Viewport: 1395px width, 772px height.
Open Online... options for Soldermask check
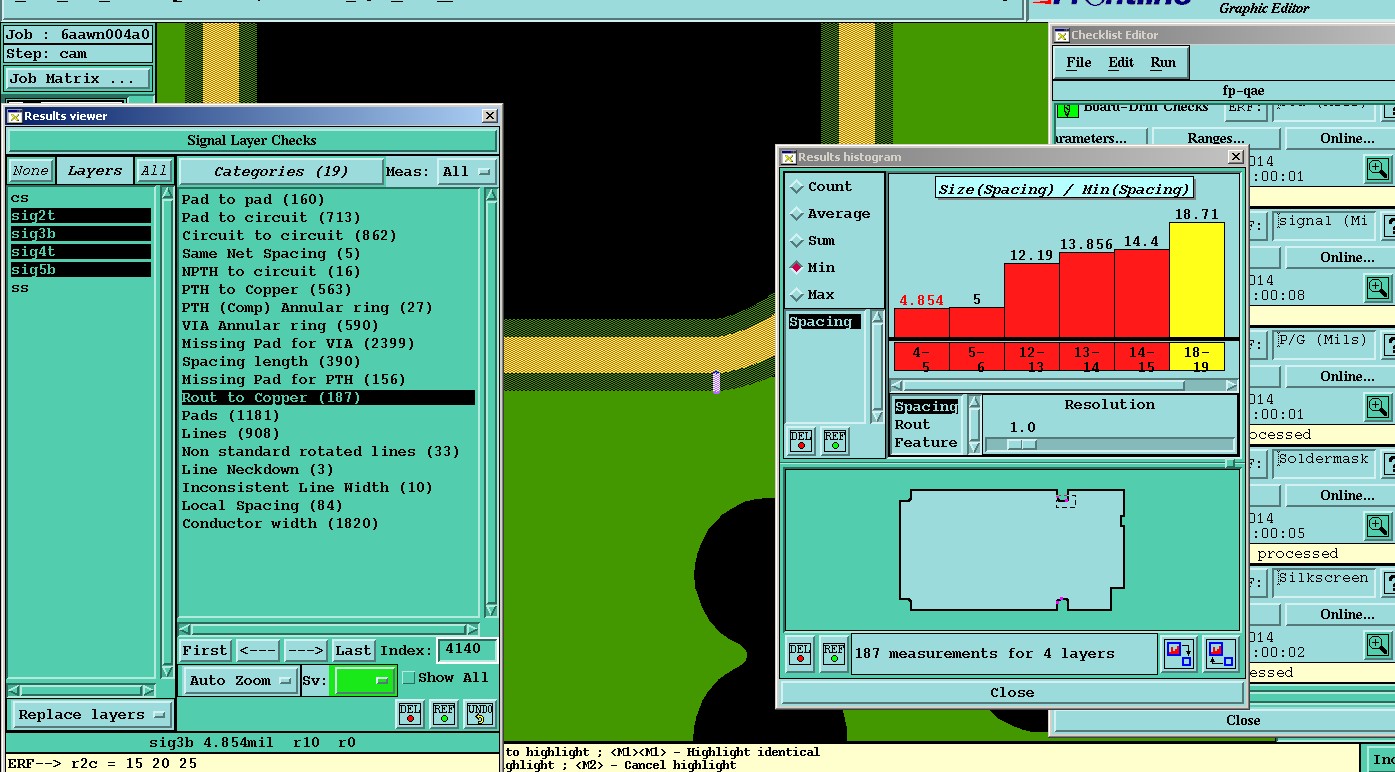click(x=1340, y=495)
